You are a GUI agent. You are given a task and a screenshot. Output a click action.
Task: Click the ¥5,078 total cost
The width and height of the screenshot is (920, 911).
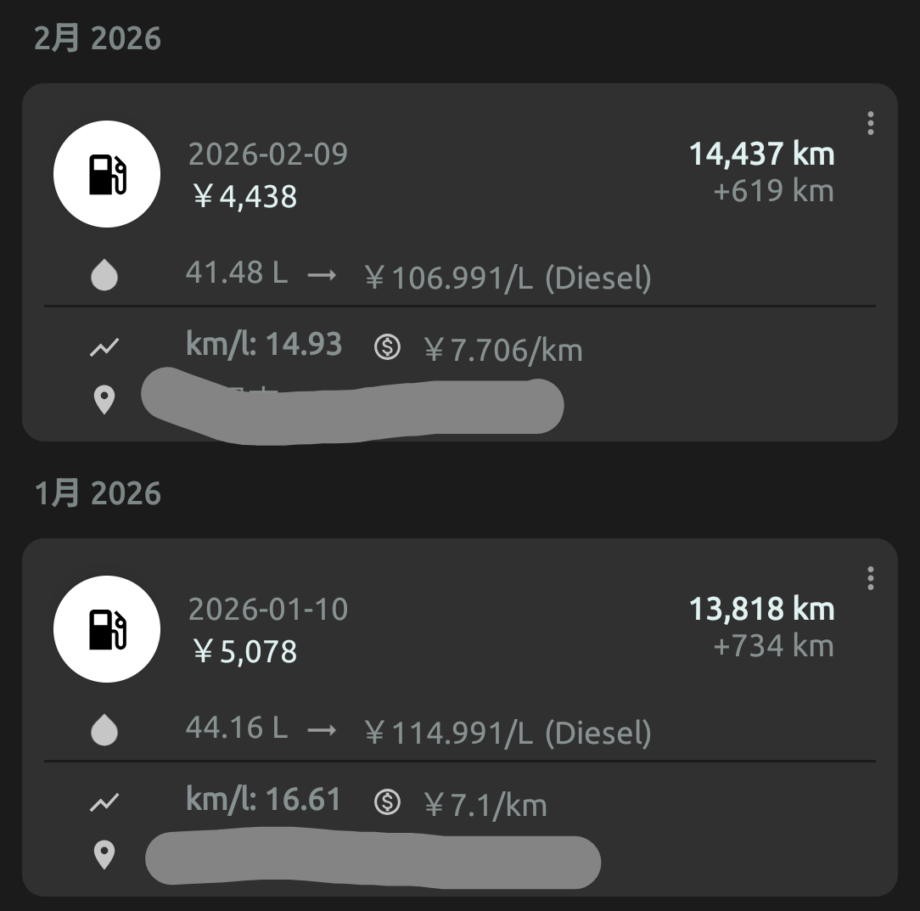[x=245, y=652]
